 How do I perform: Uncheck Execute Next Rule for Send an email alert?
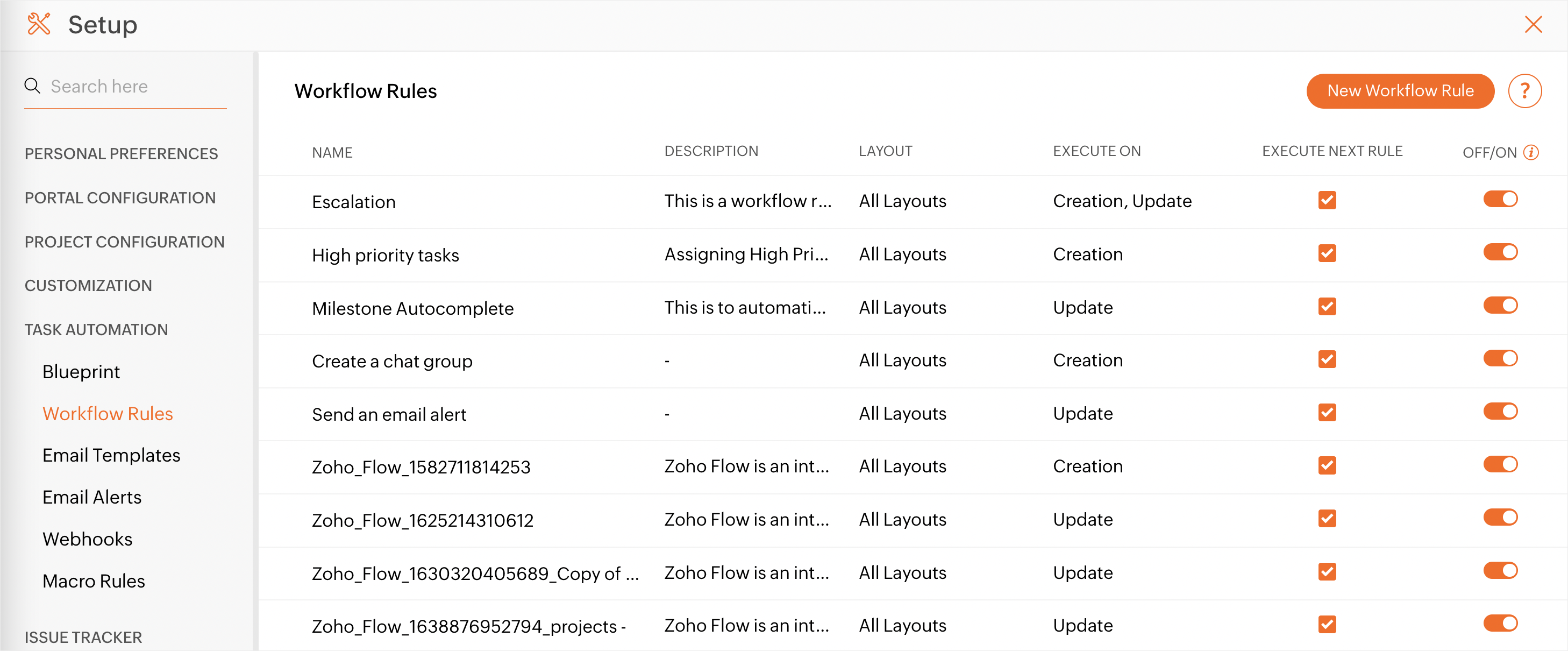tap(1327, 412)
